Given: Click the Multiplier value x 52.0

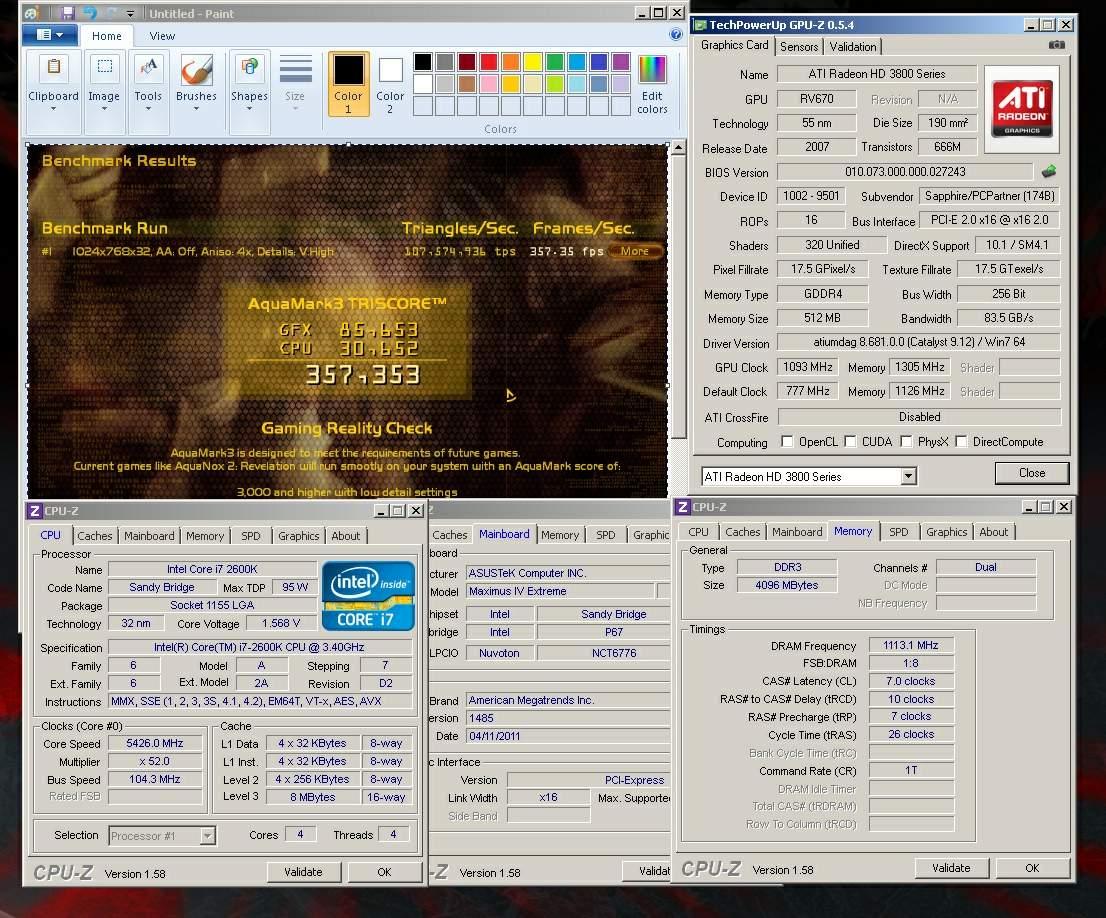Looking at the screenshot, I should [x=154, y=761].
